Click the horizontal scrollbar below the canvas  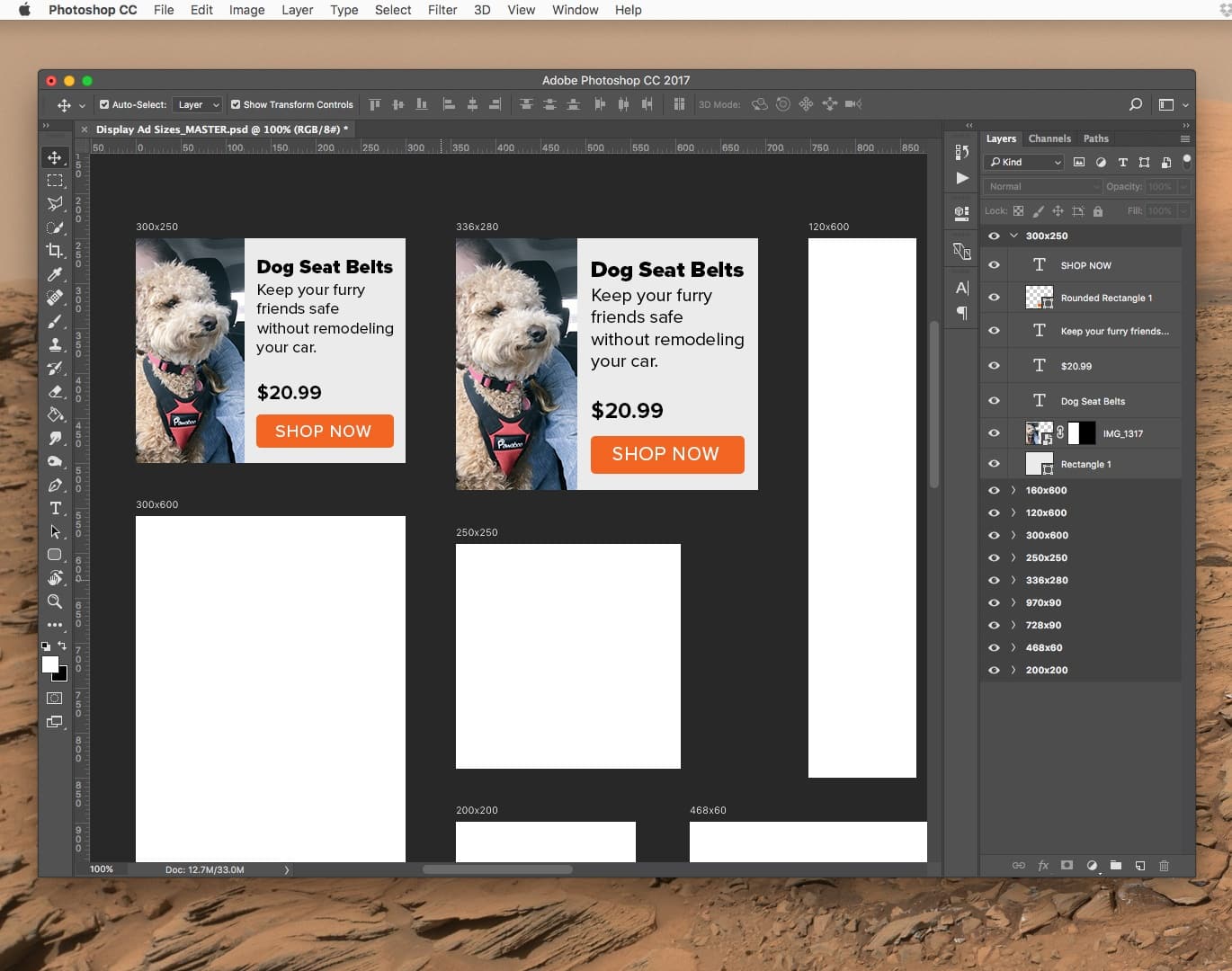(x=498, y=869)
